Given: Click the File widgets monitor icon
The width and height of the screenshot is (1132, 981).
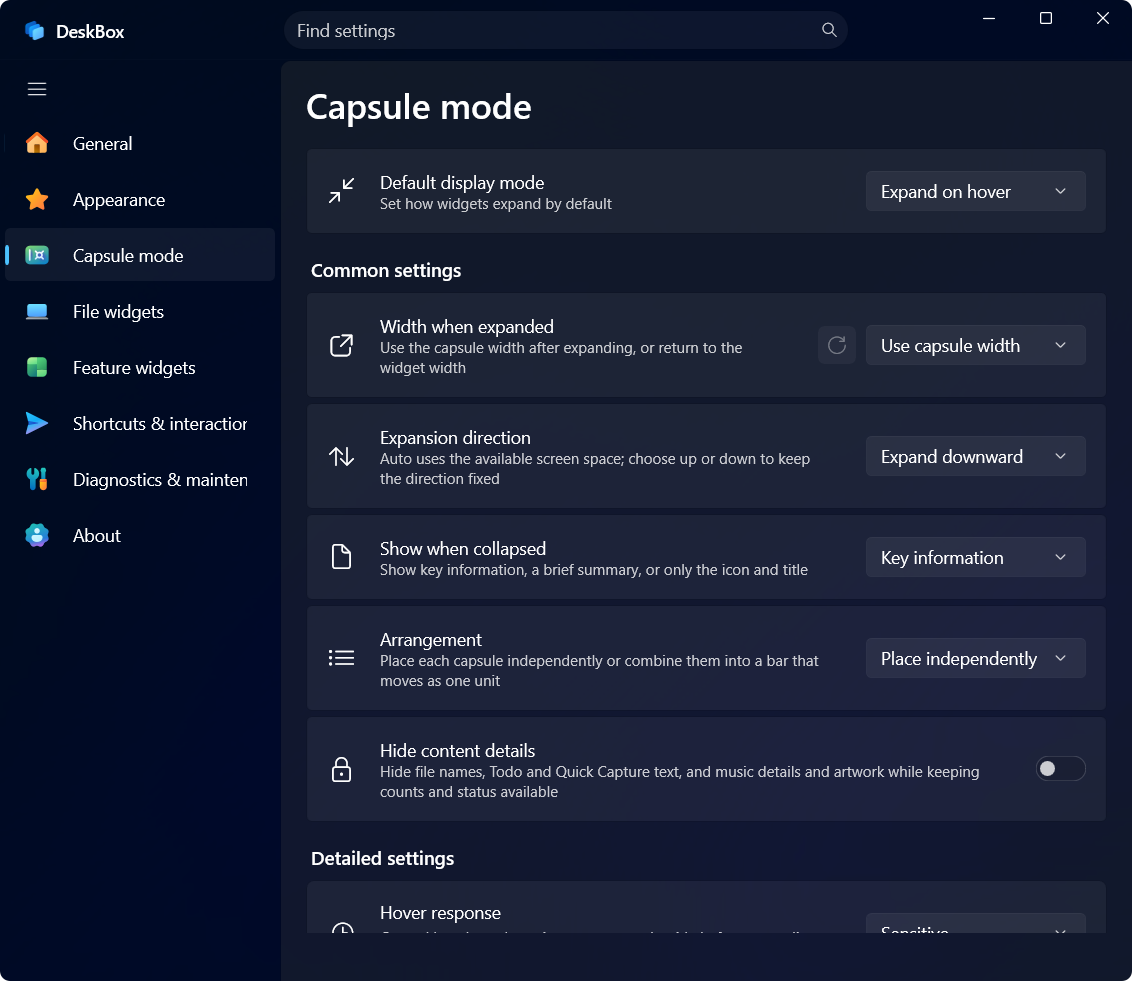Looking at the screenshot, I should (x=37, y=311).
